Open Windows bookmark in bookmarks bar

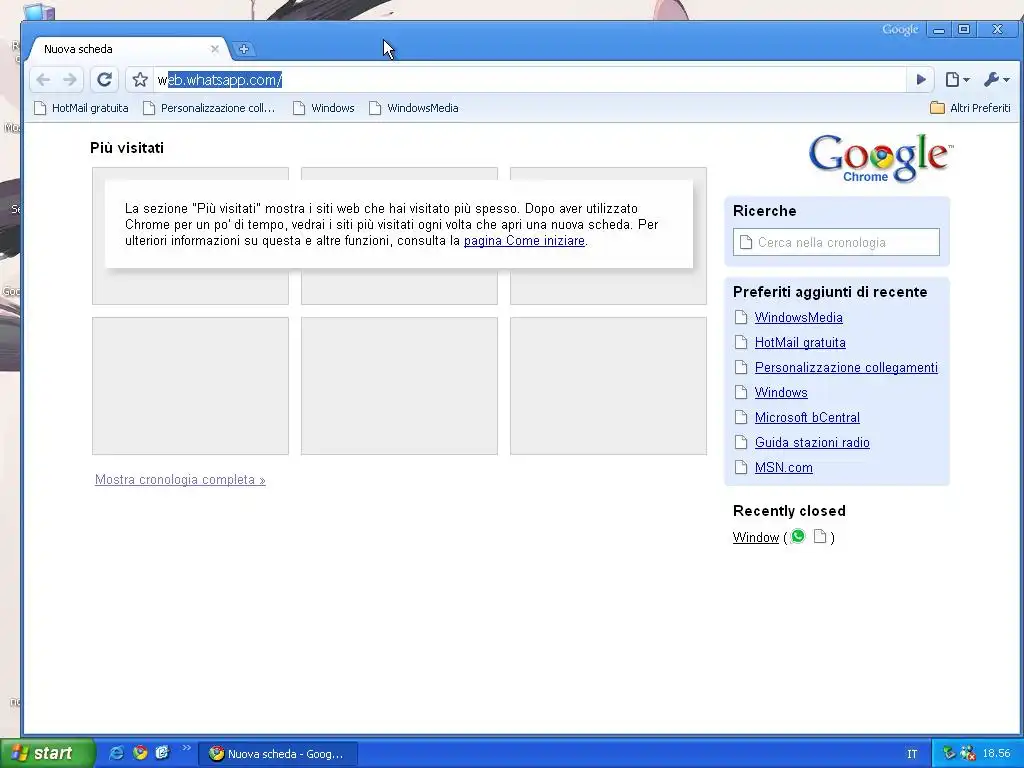tap(324, 108)
